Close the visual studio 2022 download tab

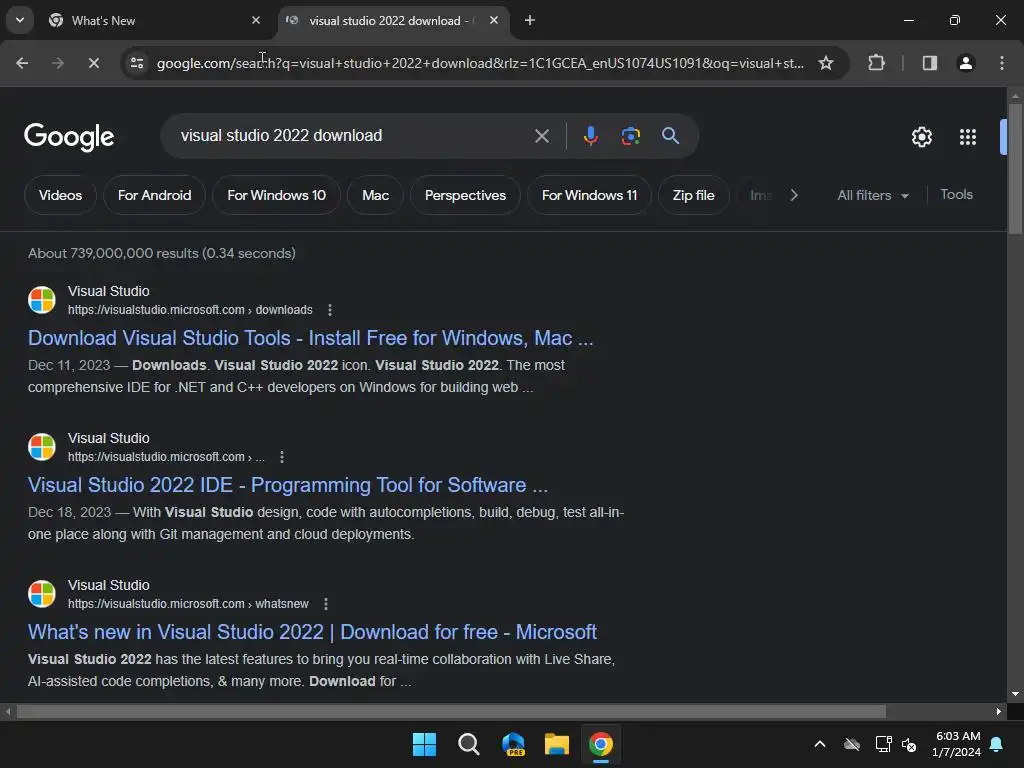pyautogui.click(x=494, y=20)
